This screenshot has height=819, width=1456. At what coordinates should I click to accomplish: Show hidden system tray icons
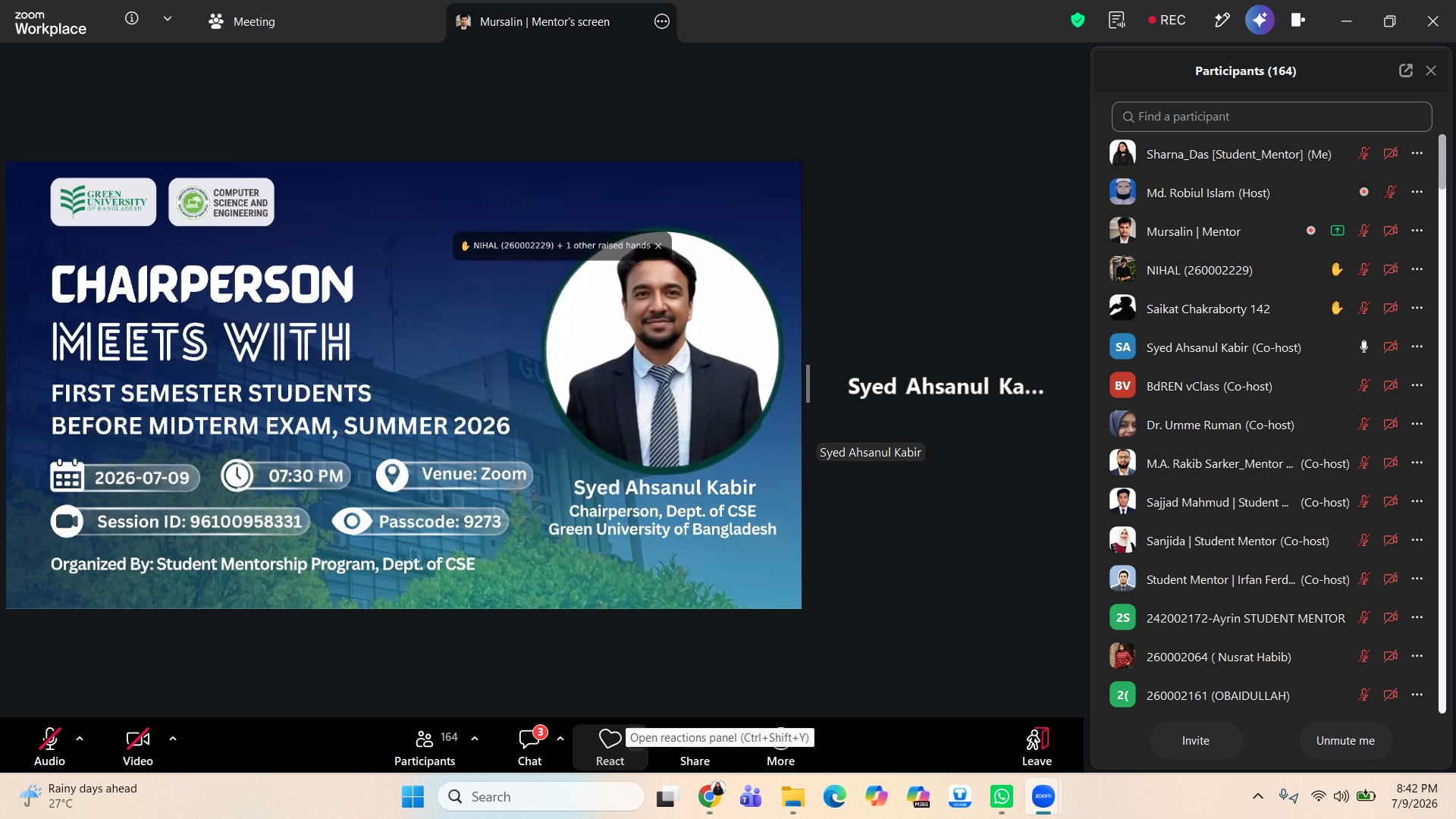pos(1257,796)
